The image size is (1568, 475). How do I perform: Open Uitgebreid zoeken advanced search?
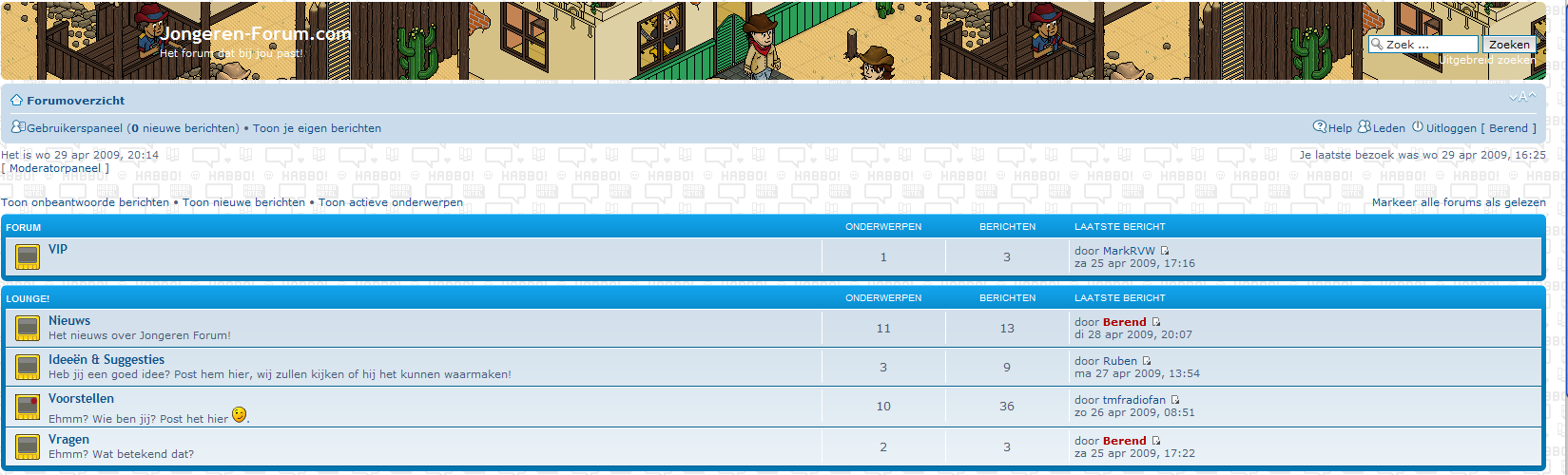(1487, 60)
